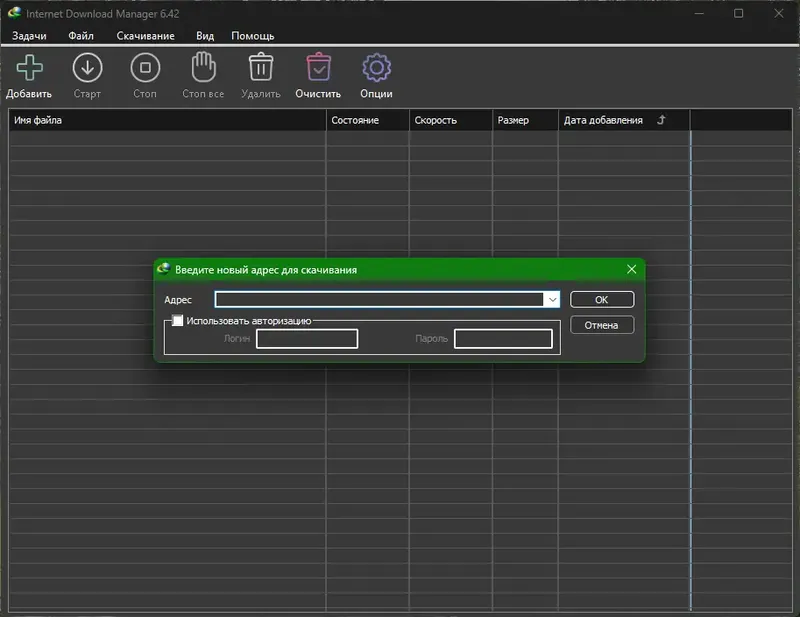Click the IDM logo in dialog title

[163, 269]
